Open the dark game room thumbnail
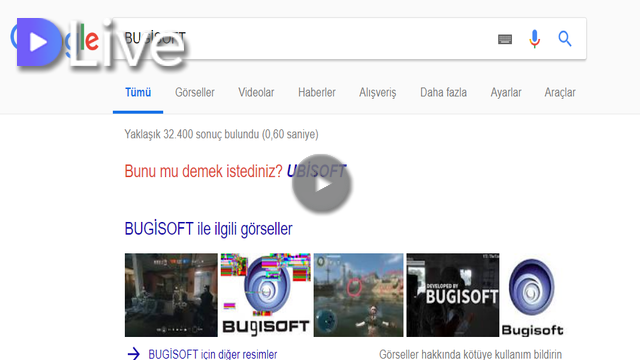 (x=171, y=295)
